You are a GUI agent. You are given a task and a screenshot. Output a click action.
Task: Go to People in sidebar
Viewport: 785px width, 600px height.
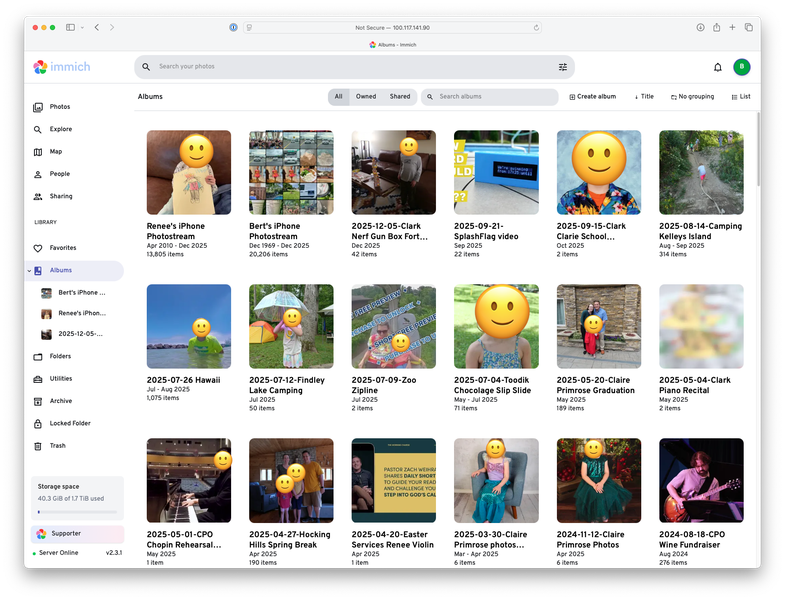click(60, 174)
